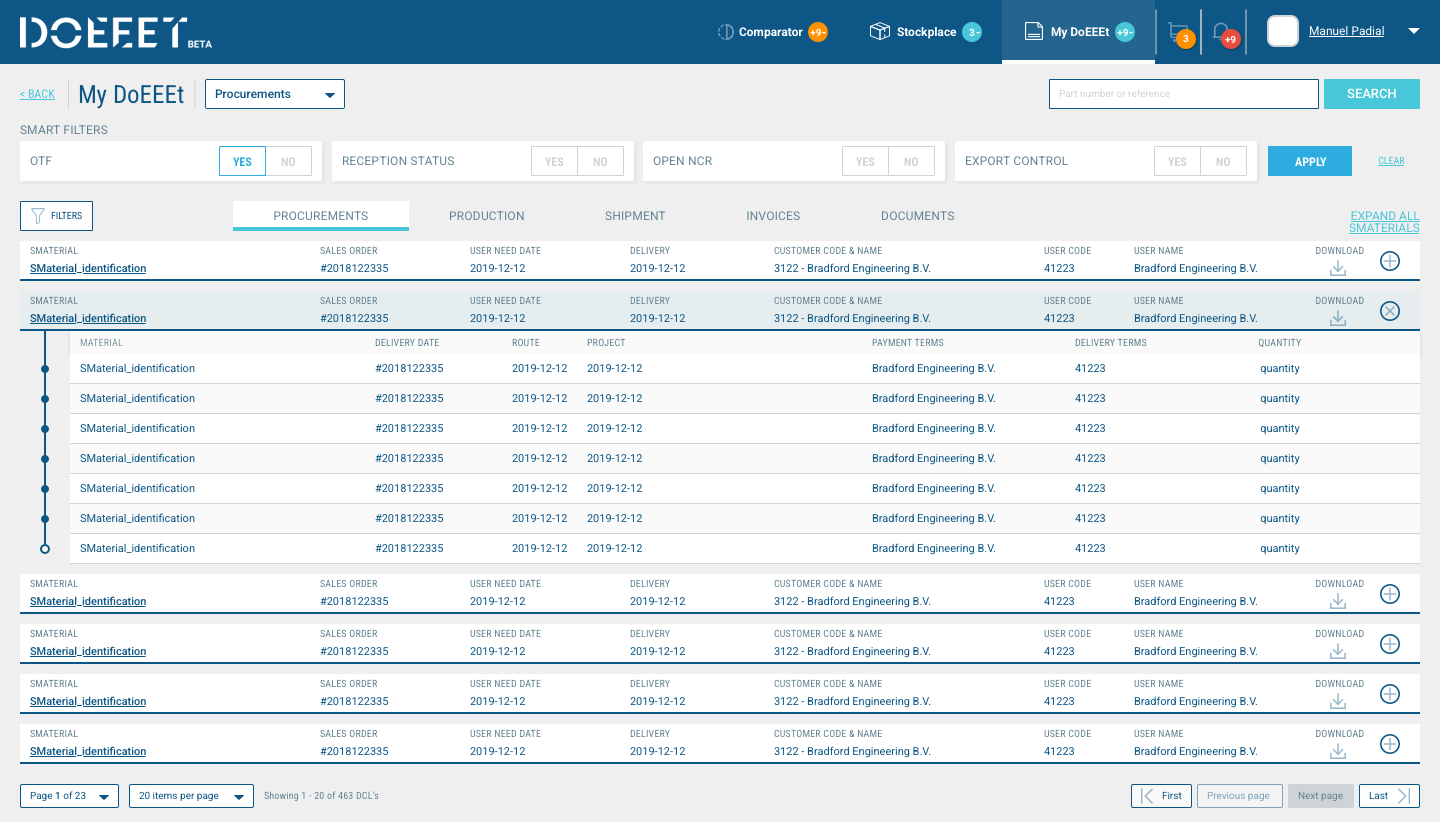The image size is (1440, 822).
Task: Click the Apply filters button
Action: tap(1310, 161)
